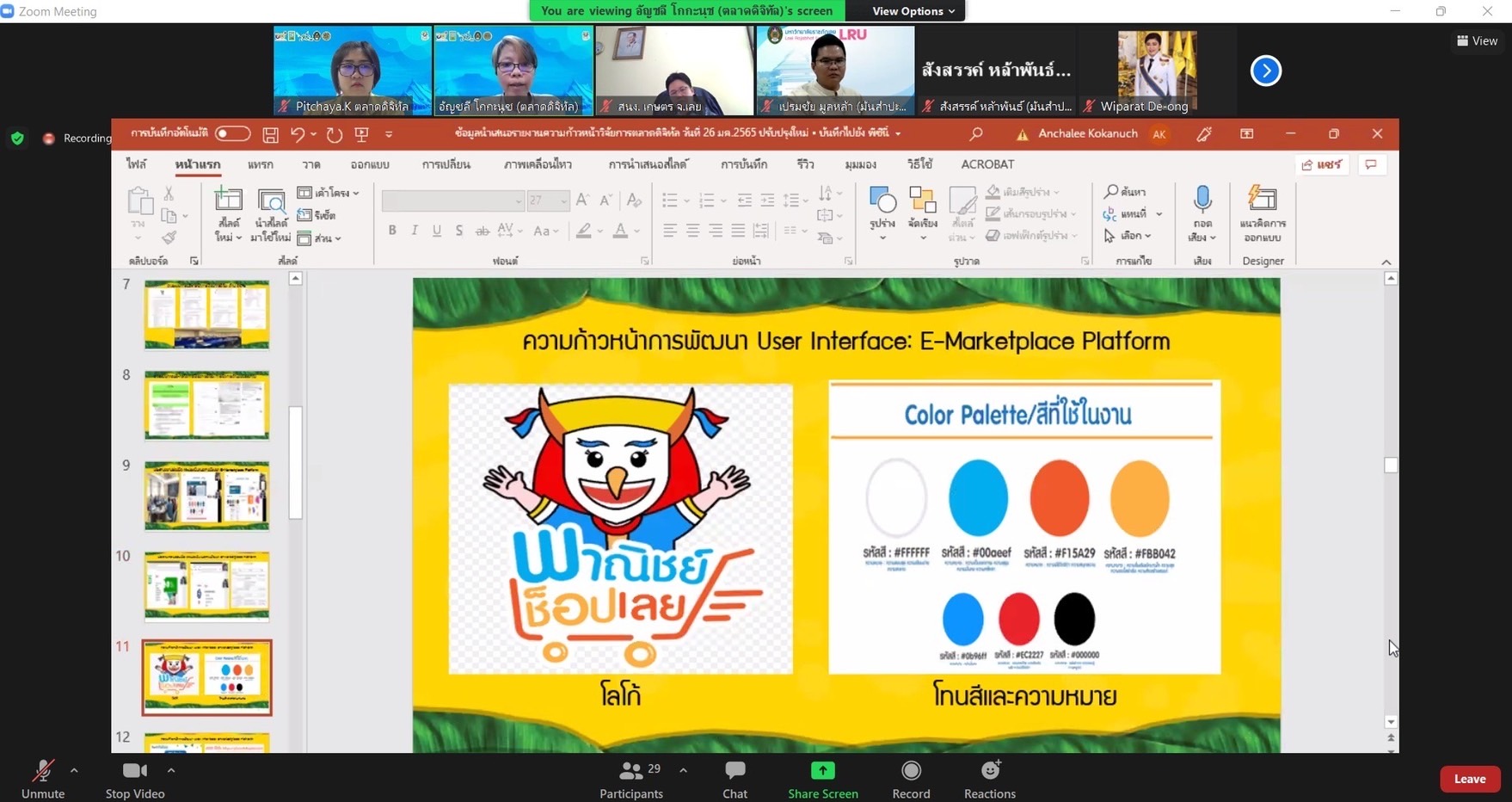The image size is (1512, 802).
Task: Open ribbon display options icon
Action: click(1246, 134)
